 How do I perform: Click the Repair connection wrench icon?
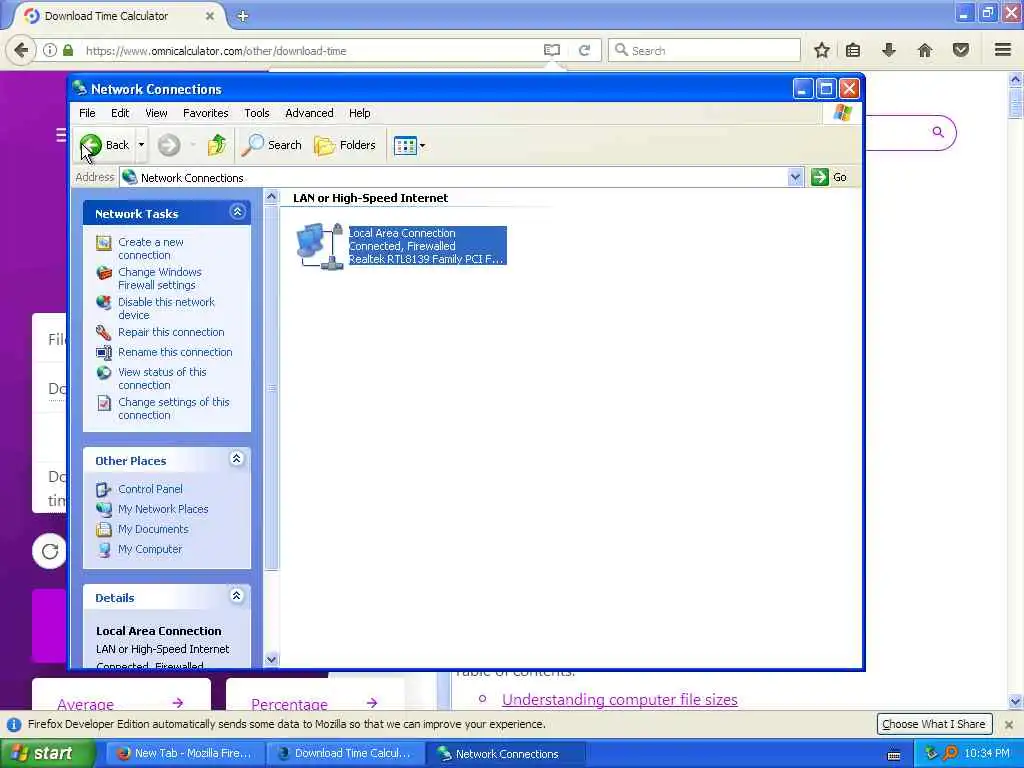[x=104, y=332]
